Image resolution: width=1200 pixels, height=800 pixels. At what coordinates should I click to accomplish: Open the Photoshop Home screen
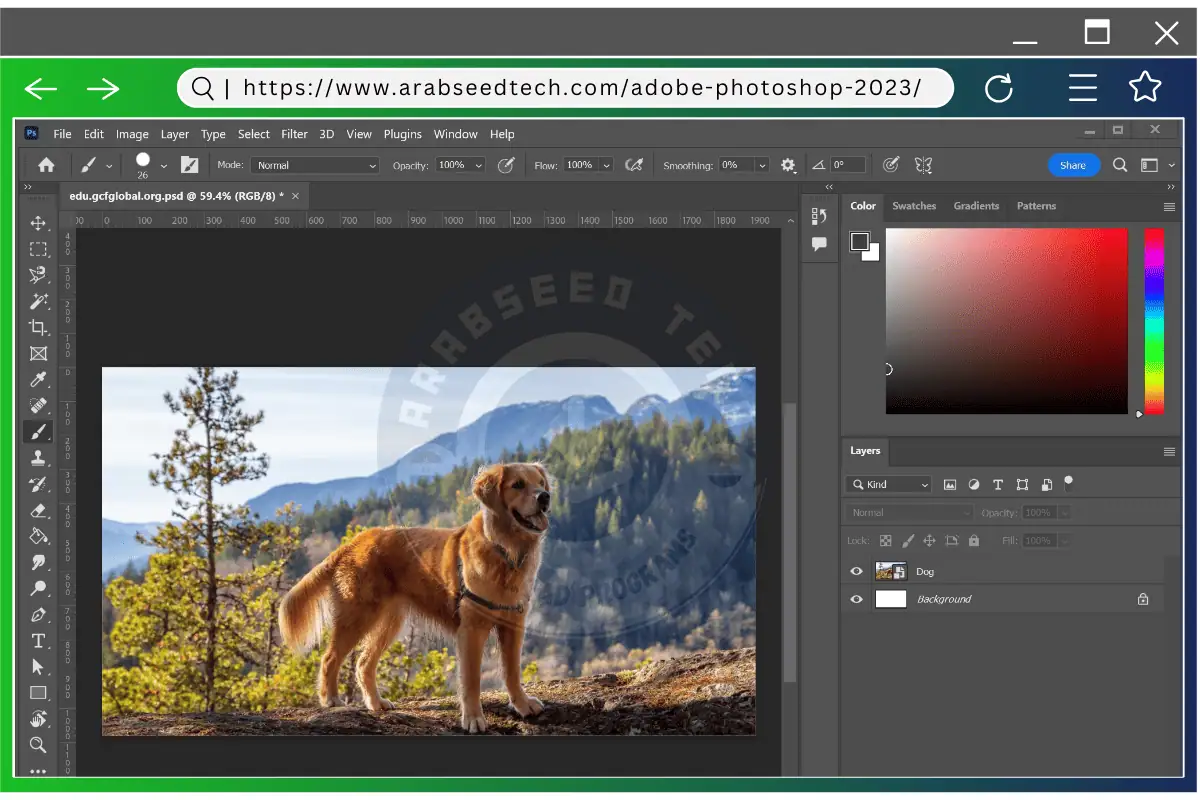pyautogui.click(x=45, y=164)
